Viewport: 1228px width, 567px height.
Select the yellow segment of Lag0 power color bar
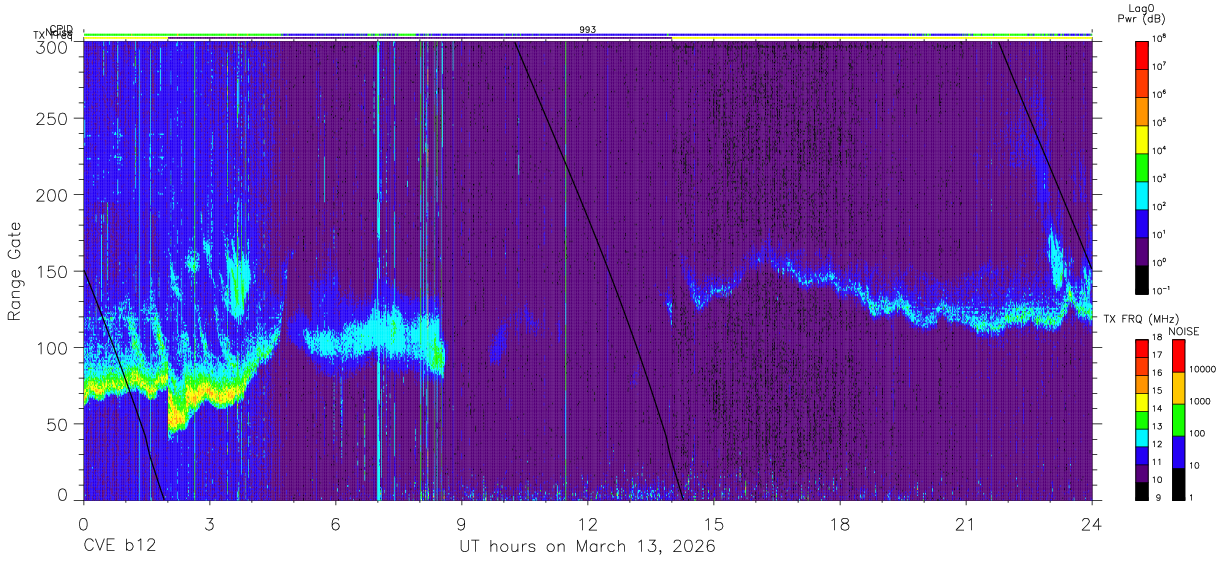[1142, 139]
